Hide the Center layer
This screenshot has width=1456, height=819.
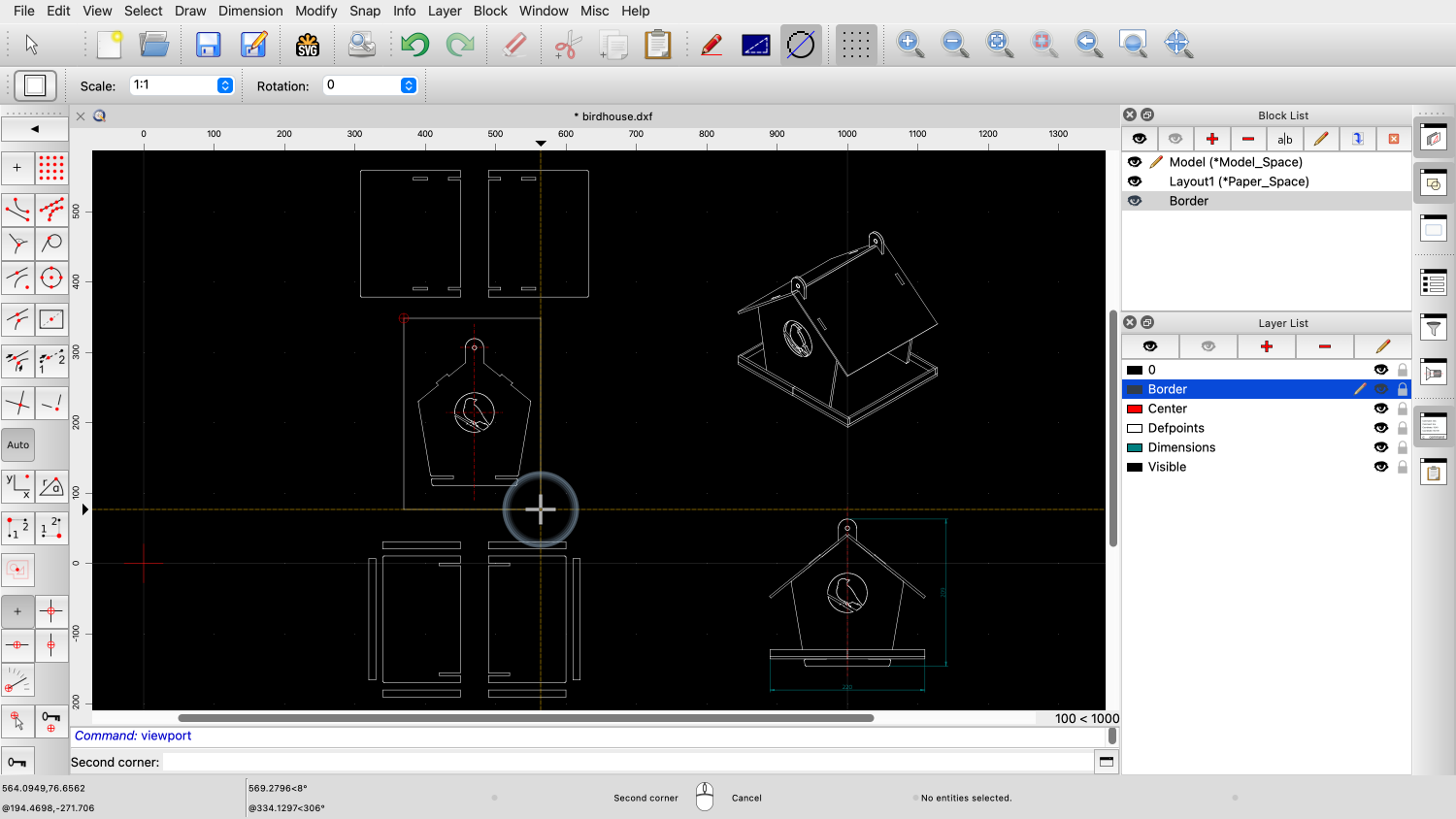pyautogui.click(x=1380, y=409)
